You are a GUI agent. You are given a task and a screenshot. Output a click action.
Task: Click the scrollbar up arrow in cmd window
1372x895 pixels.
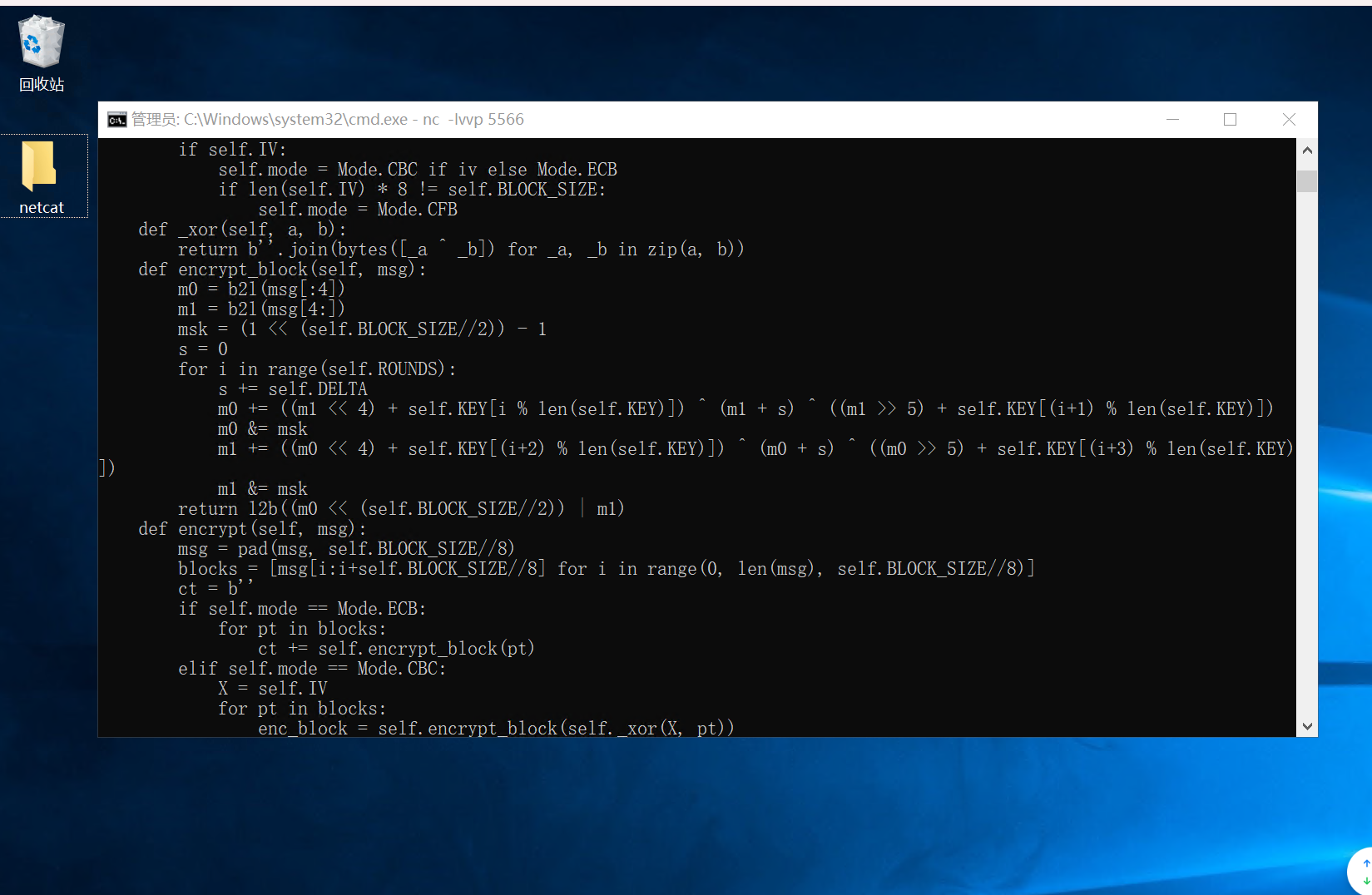pyautogui.click(x=1307, y=151)
